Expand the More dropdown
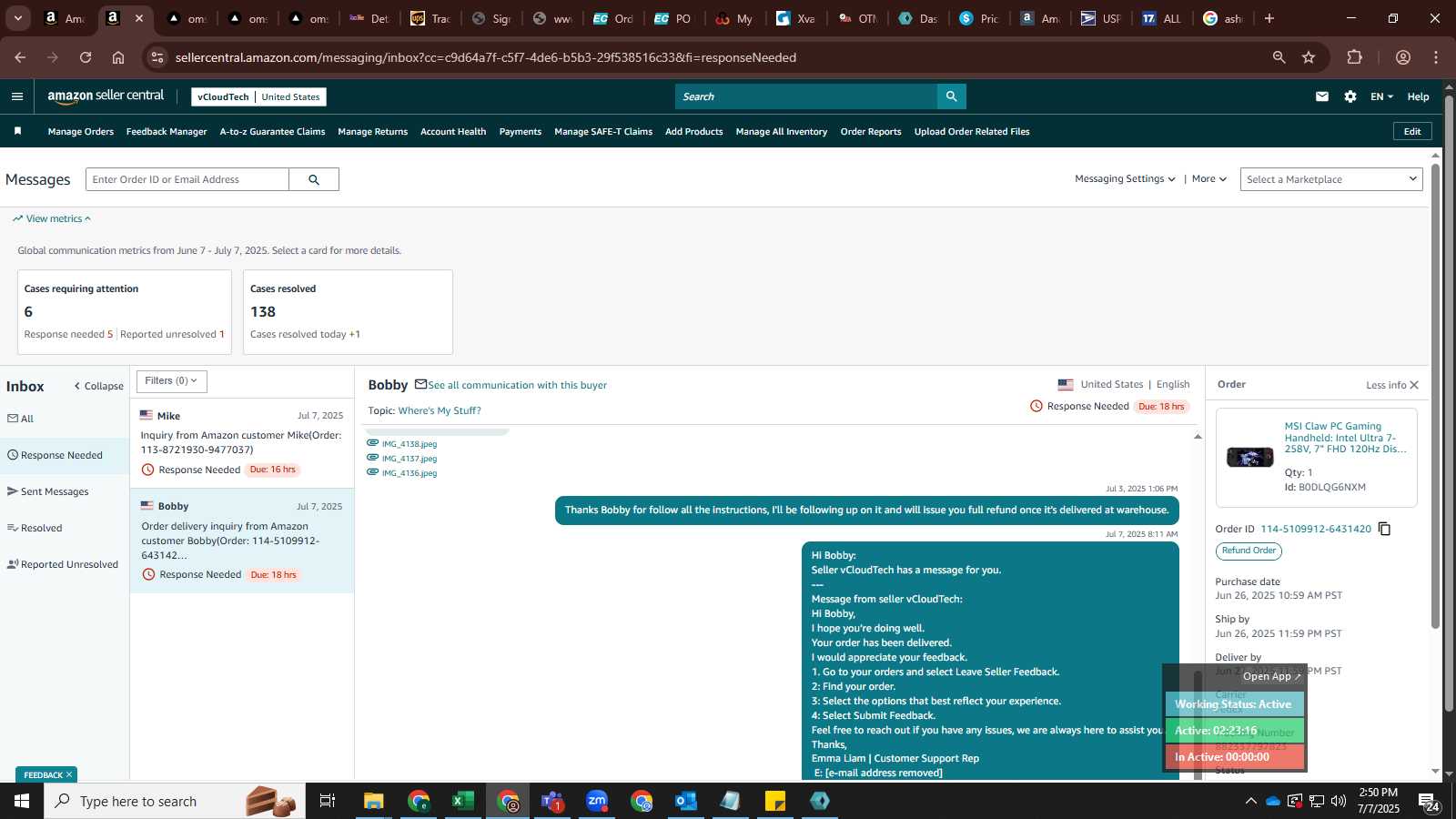The width and height of the screenshot is (1456, 819). click(x=1209, y=179)
